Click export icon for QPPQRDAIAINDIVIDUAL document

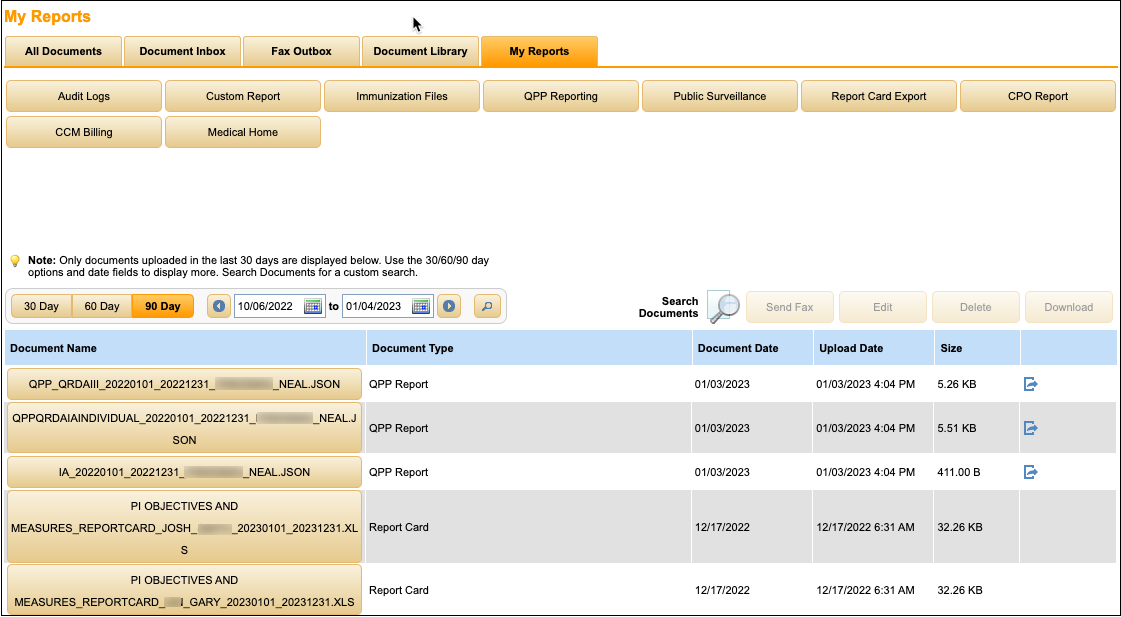[x=1031, y=428]
